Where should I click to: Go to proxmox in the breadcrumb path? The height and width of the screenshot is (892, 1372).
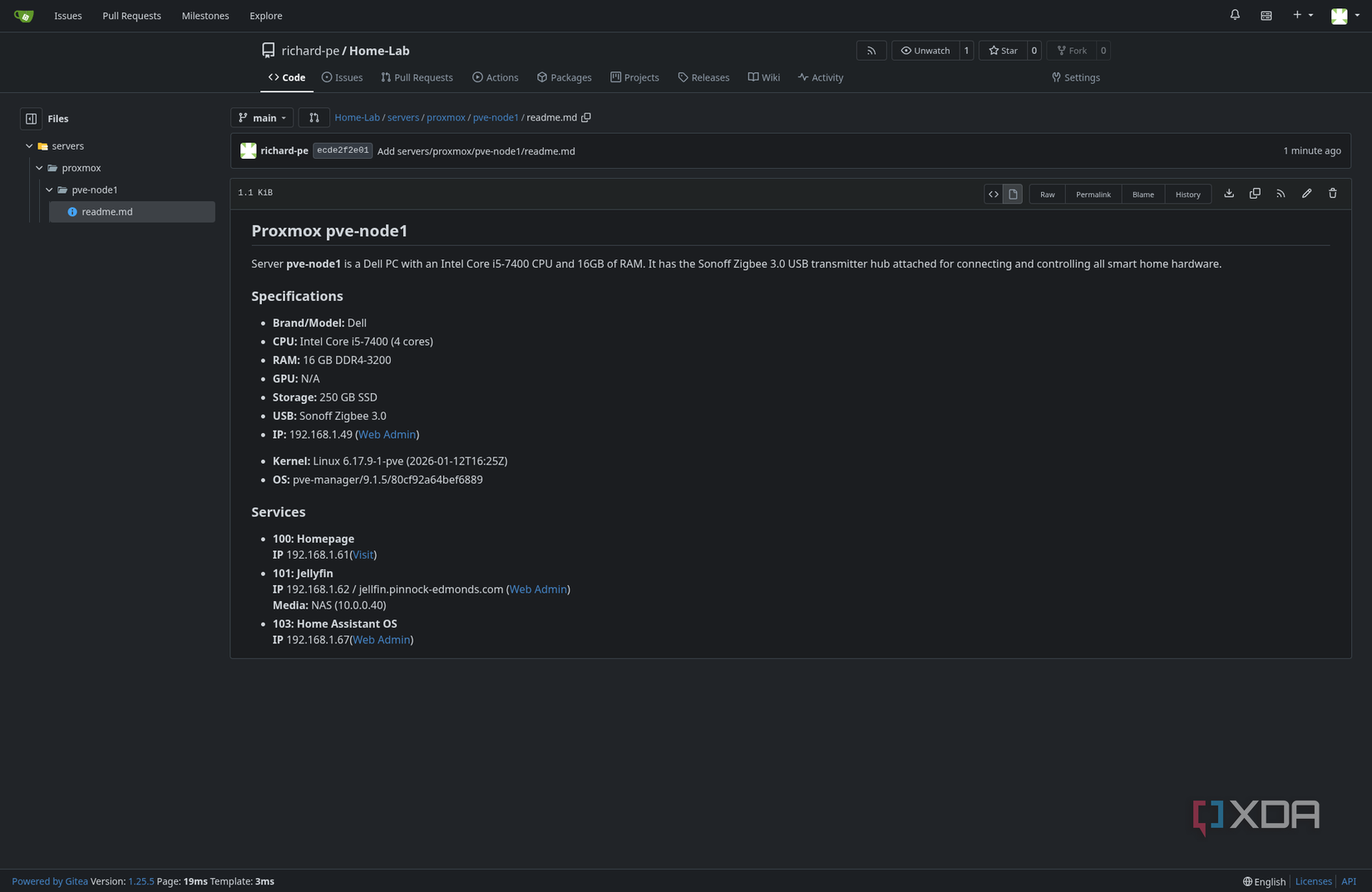coord(446,118)
